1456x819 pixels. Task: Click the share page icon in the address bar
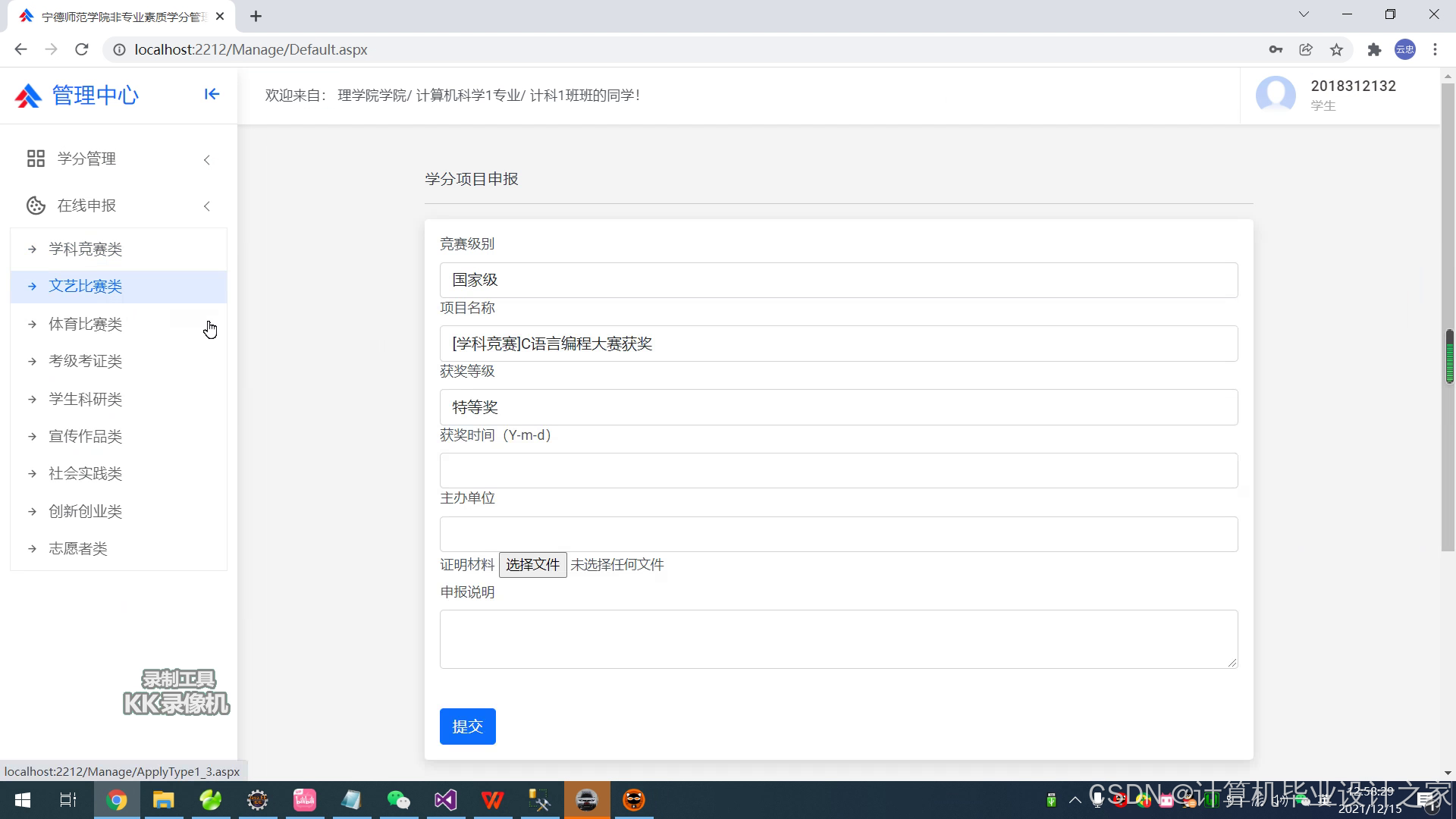click(1306, 49)
